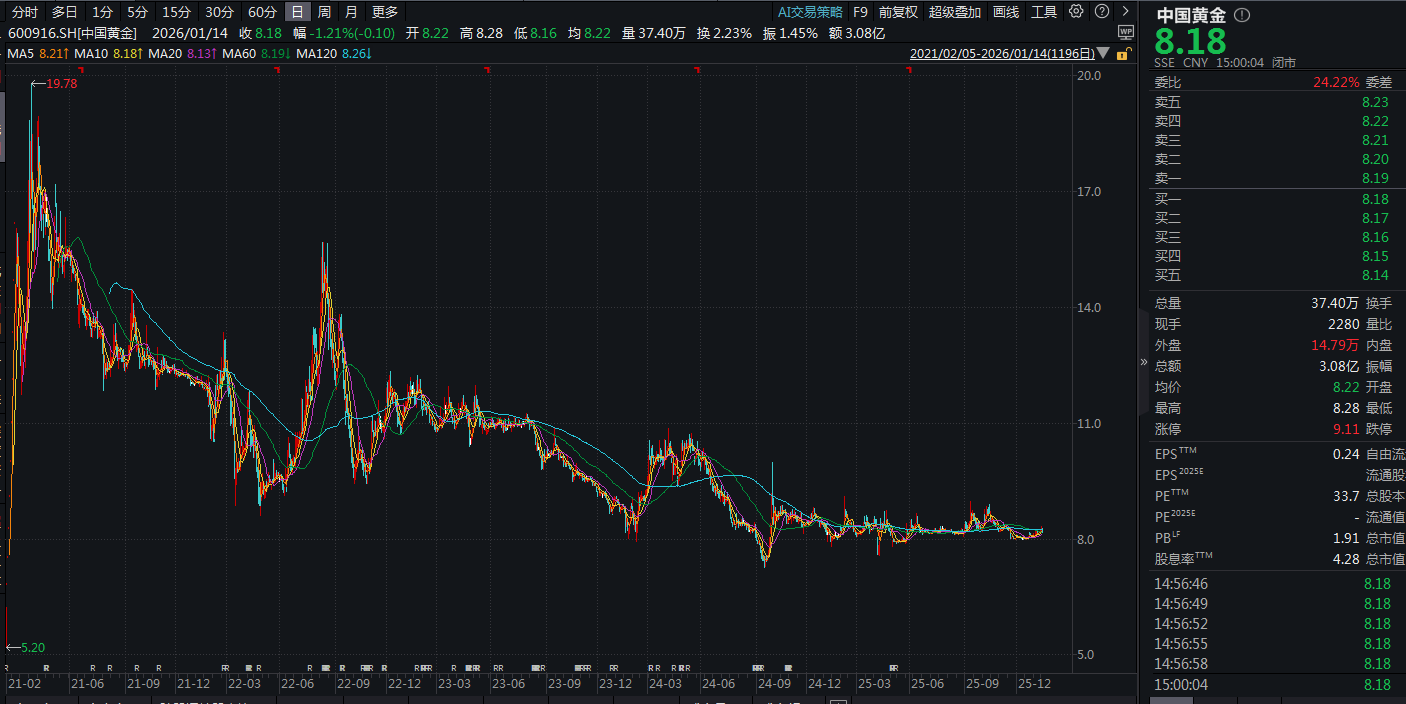Click the 2021/02/05-2026/01/14 date range link

tap(1001, 53)
